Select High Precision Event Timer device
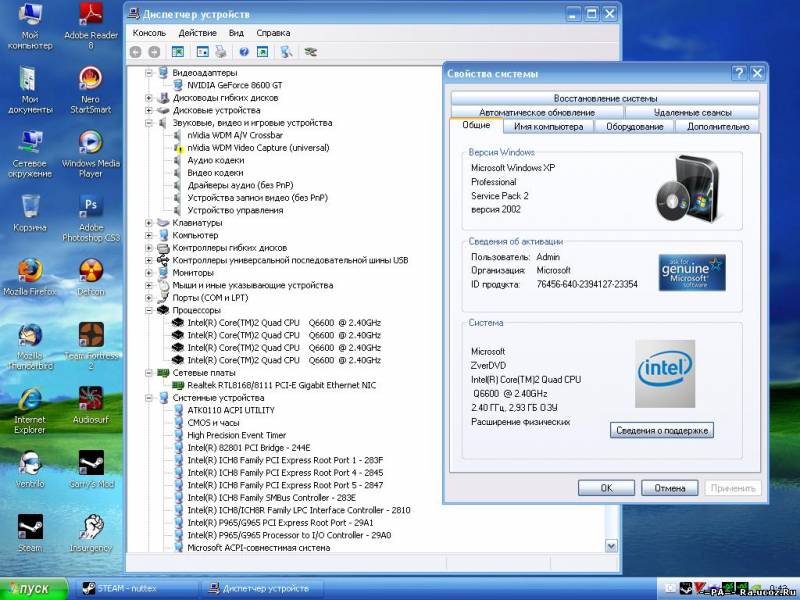Screen dimensions: 800x600 236,435
